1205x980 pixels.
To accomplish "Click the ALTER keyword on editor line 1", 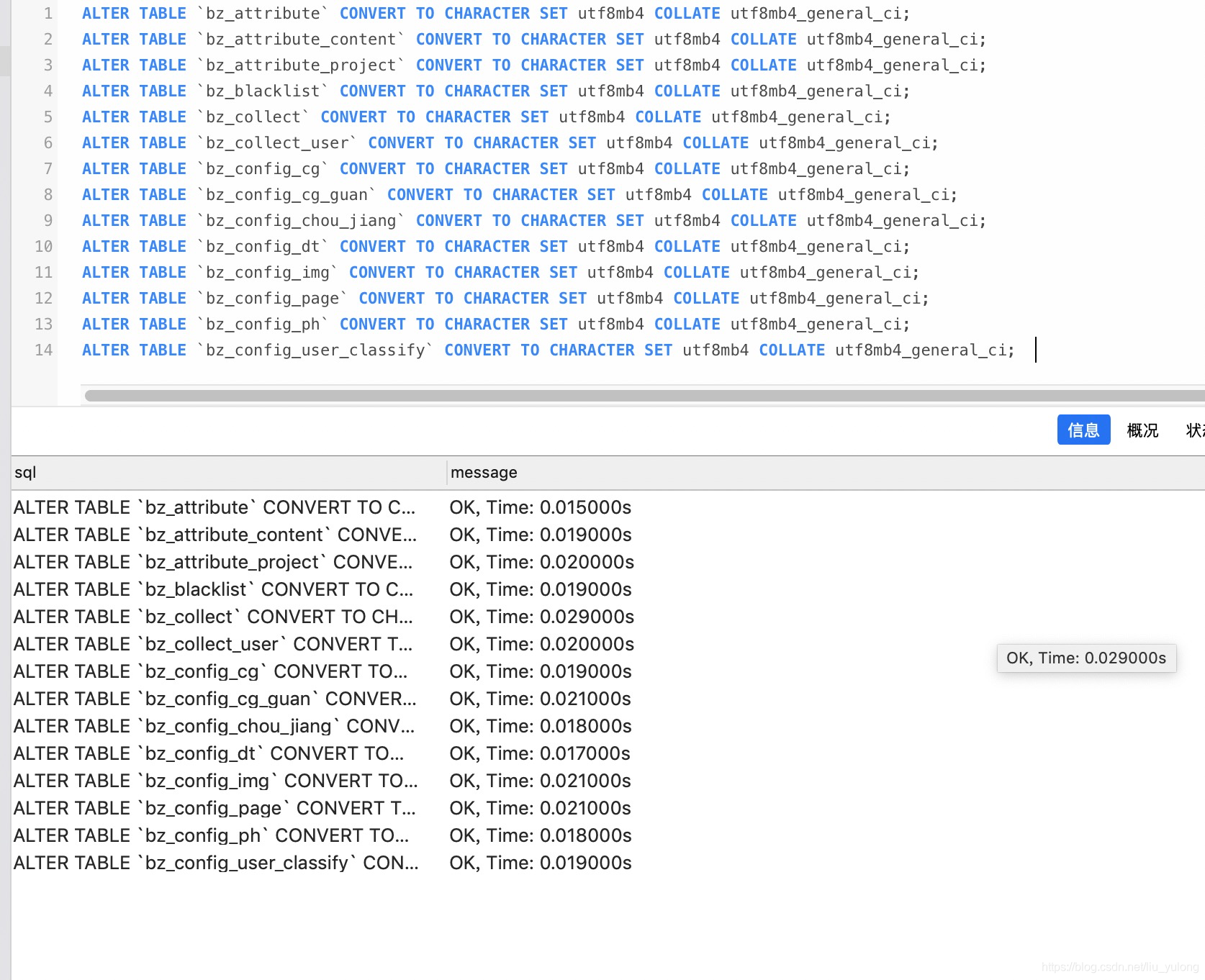I will click(106, 14).
